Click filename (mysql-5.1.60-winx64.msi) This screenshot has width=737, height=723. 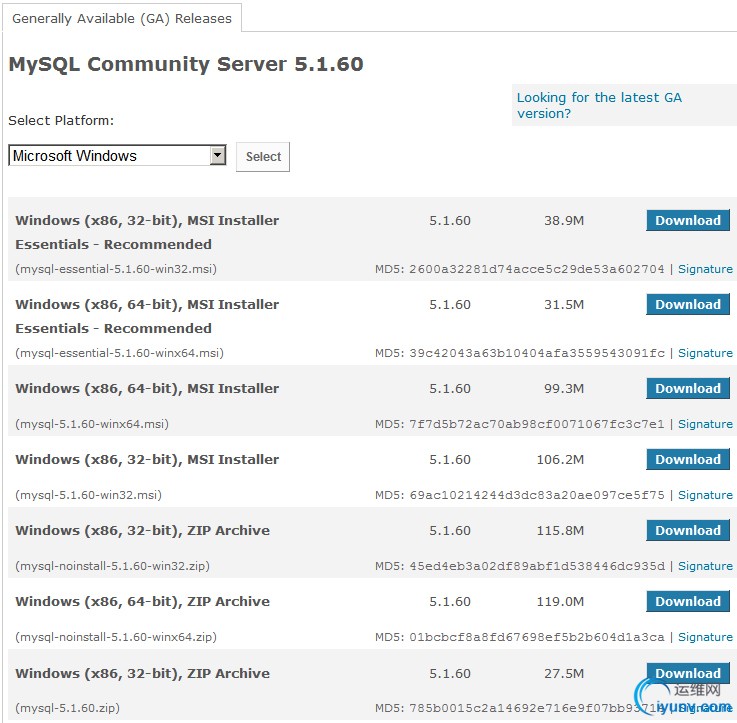click(92, 424)
